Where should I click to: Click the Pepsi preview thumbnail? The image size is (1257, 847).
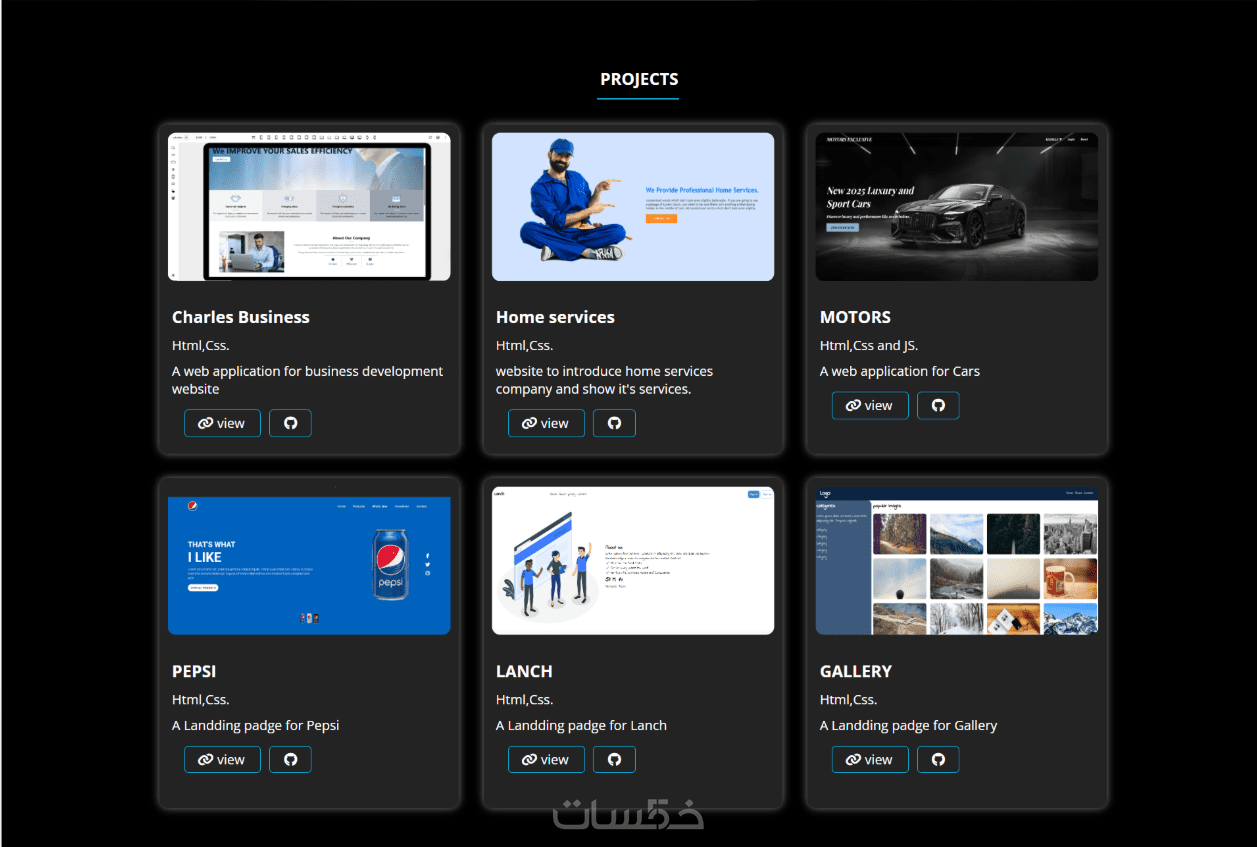[309, 561]
